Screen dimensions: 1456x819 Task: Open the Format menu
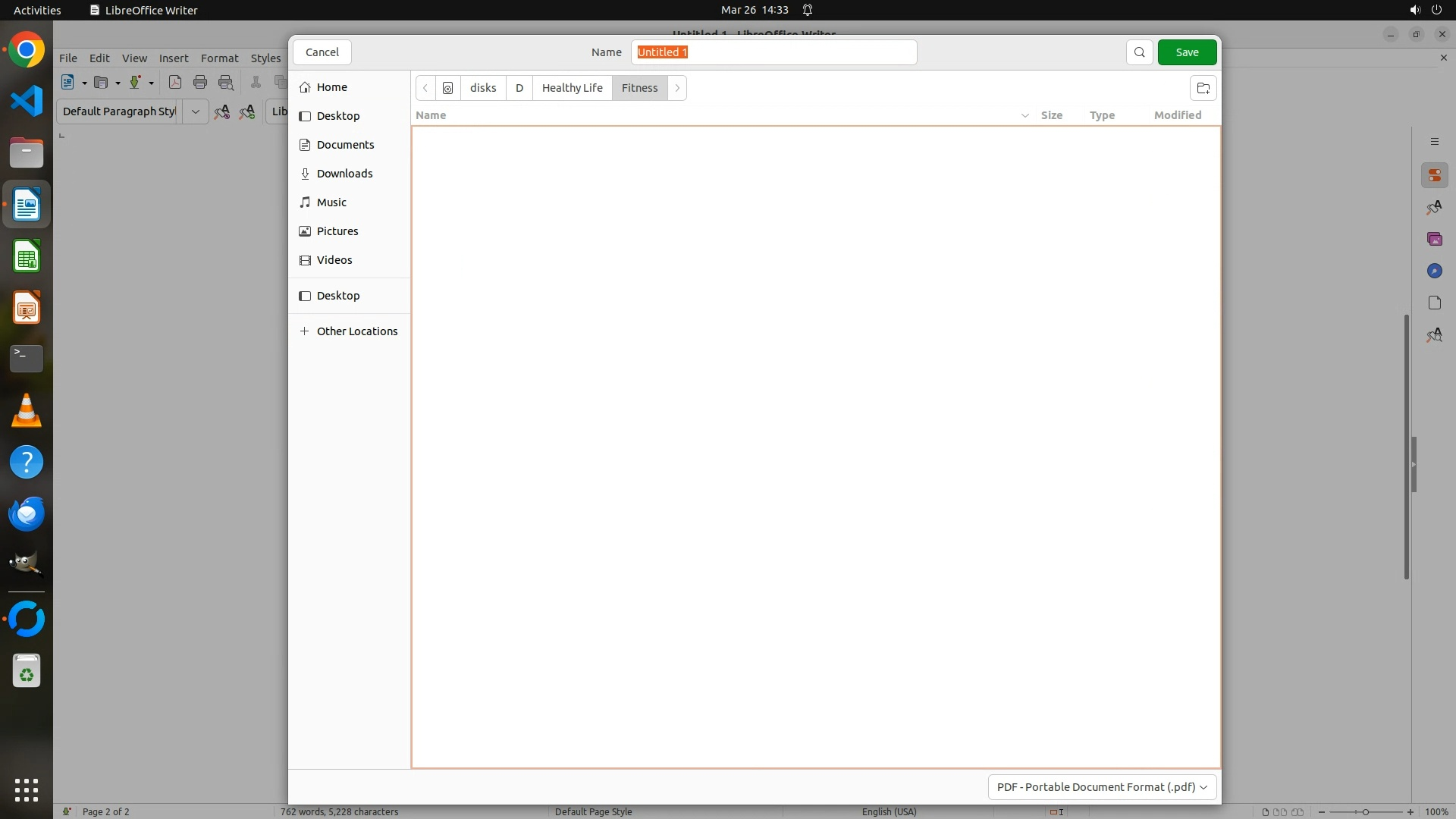(x=219, y=58)
